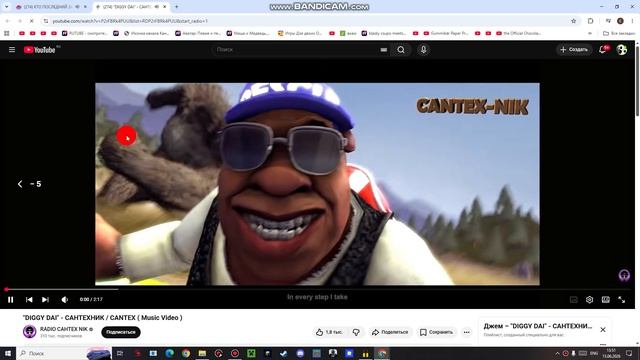Open the player settings gear
The height and width of the screenshot is (360, 640).
(x=589, y=300)
